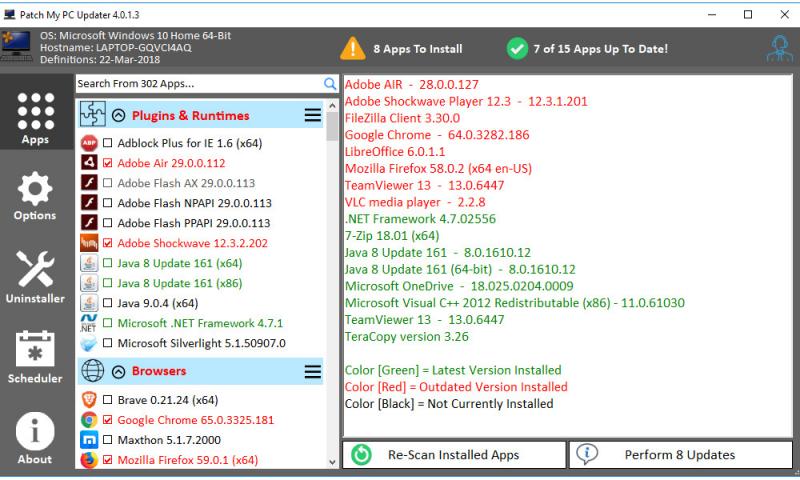The image size is (800, 480).
Task: Uncheck Mozilla Firefox 59.0.1 checkbox
Action: coord(108,460)
